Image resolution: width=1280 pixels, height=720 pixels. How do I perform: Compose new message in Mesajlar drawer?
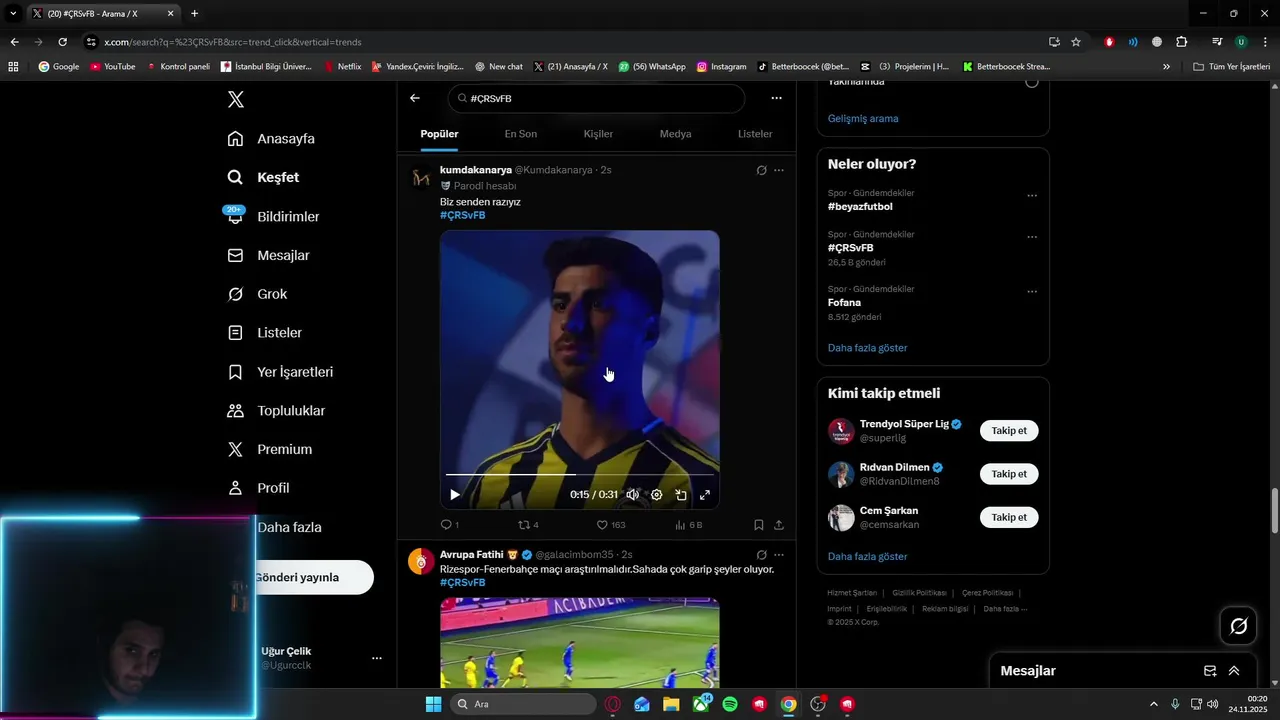coord(1210,671)
